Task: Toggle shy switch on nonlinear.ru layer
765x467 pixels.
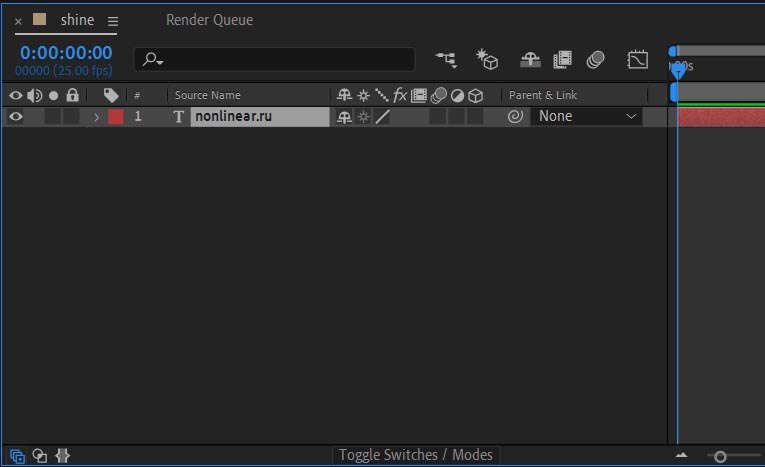Action: [344, 117]
